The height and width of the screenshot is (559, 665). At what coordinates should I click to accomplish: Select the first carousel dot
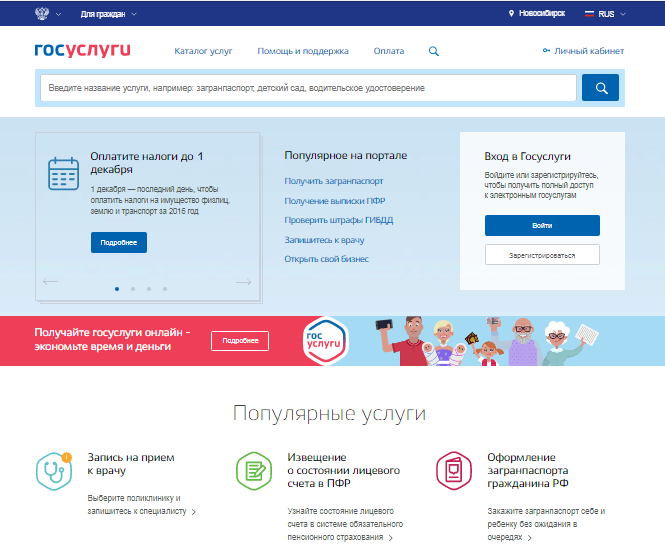tap(117, 289)
